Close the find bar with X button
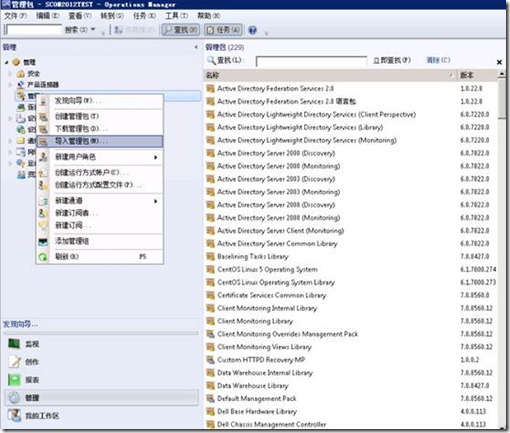510x433 pixels. (x=499, y=62)
